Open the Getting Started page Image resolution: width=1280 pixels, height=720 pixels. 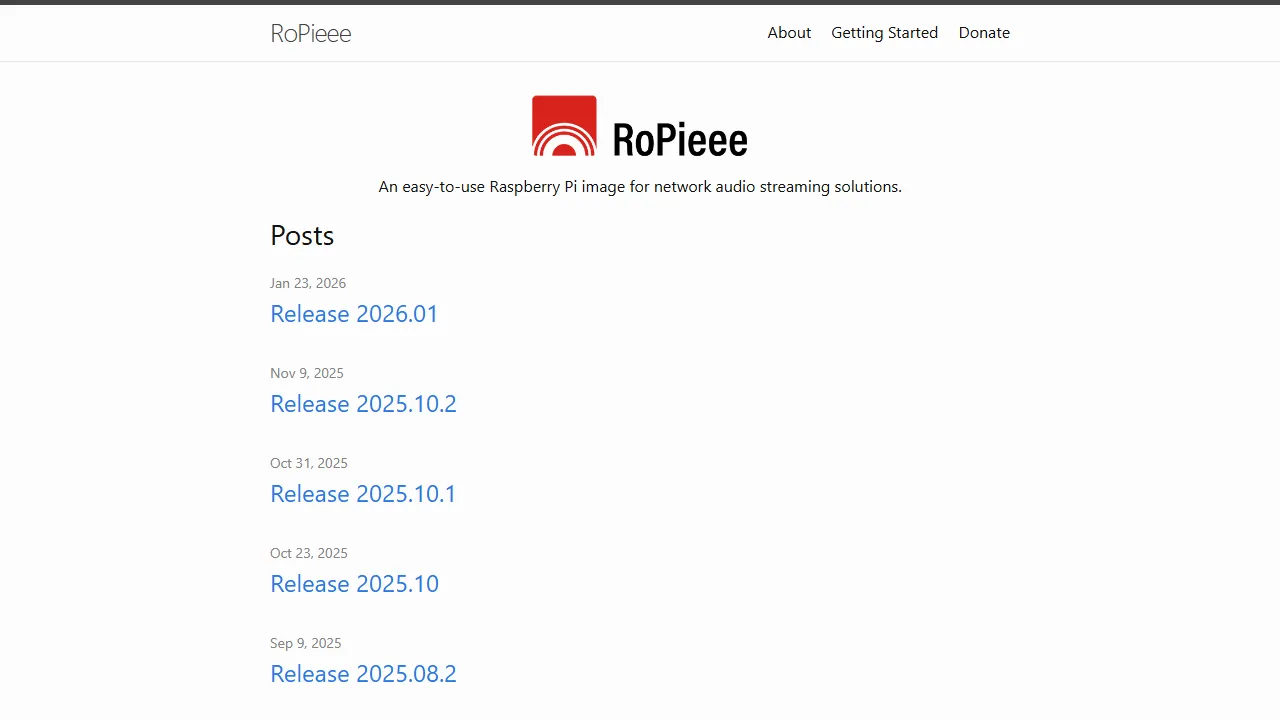(884, 32)
